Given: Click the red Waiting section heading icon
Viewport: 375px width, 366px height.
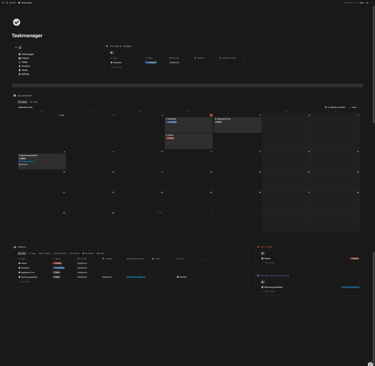Looking at the screenshot, I should tap(258, 247).
